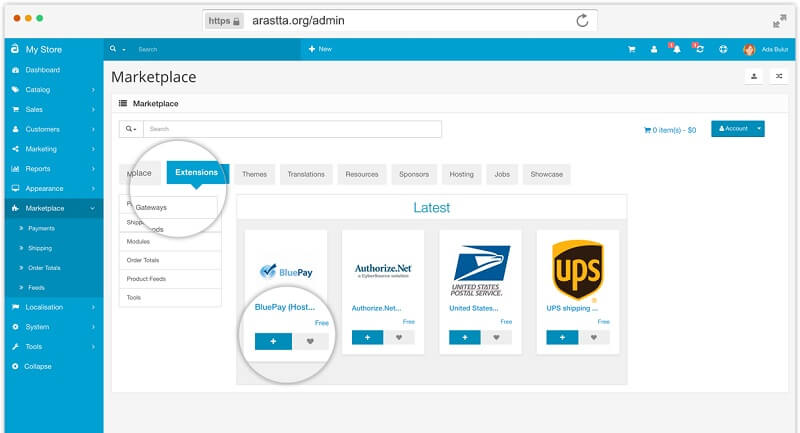Click the Catalog tag icon
Screen dimensions: 800x433
pos(15,89)
